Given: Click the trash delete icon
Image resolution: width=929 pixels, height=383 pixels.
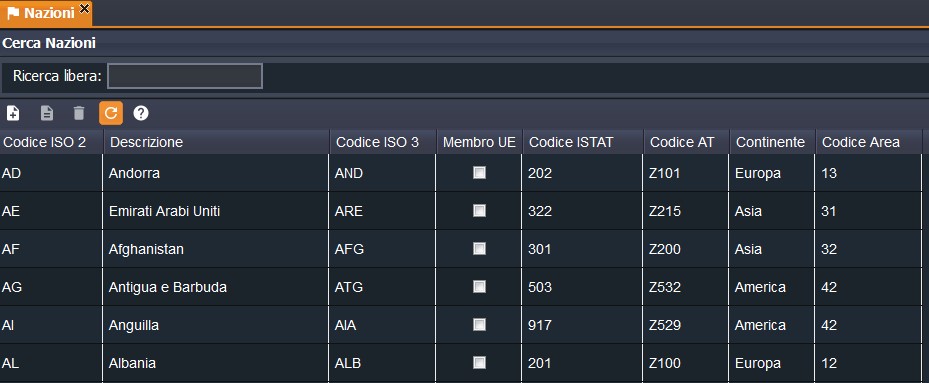Looking at the screenshot, I should click(79, 113).
